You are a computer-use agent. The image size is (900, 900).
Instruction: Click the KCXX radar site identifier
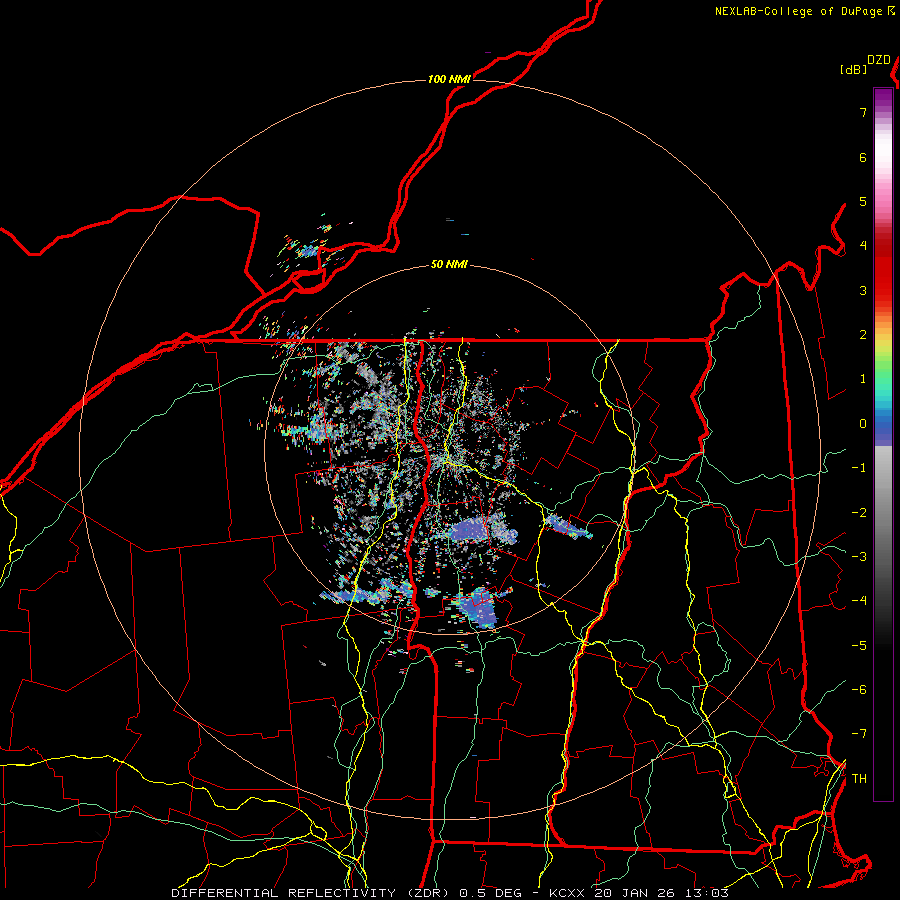click(x=567, y=893)
